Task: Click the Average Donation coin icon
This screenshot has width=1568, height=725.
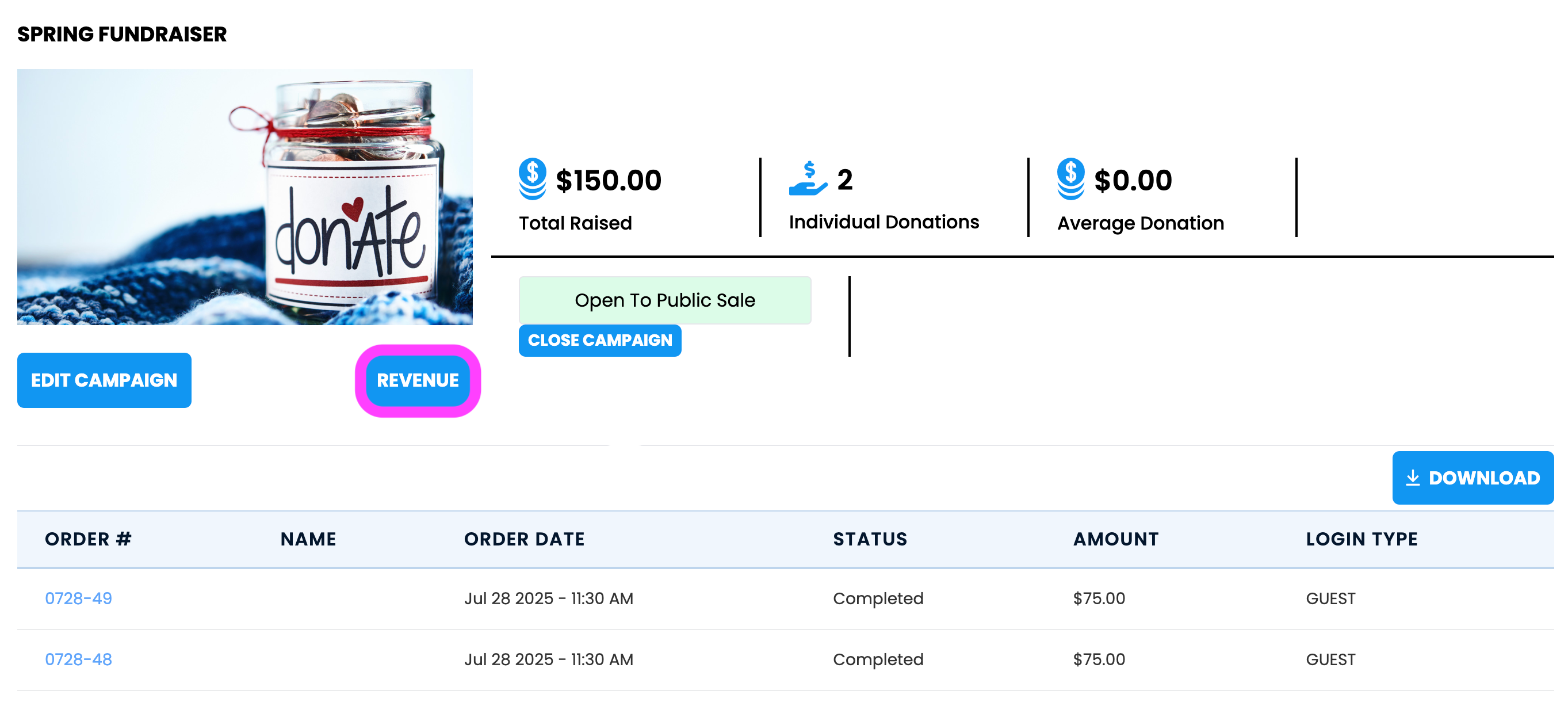Action: [x=1070, y=179]
